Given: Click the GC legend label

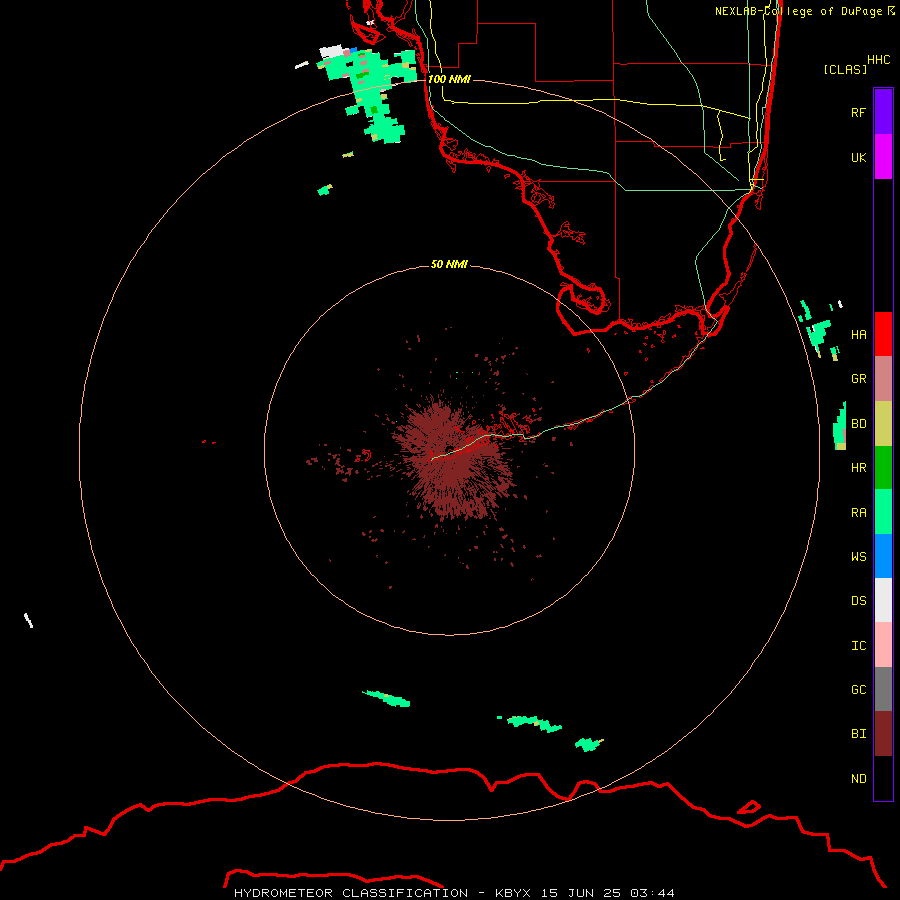Looking at the screenshot, I should click(x=859, y=689).
